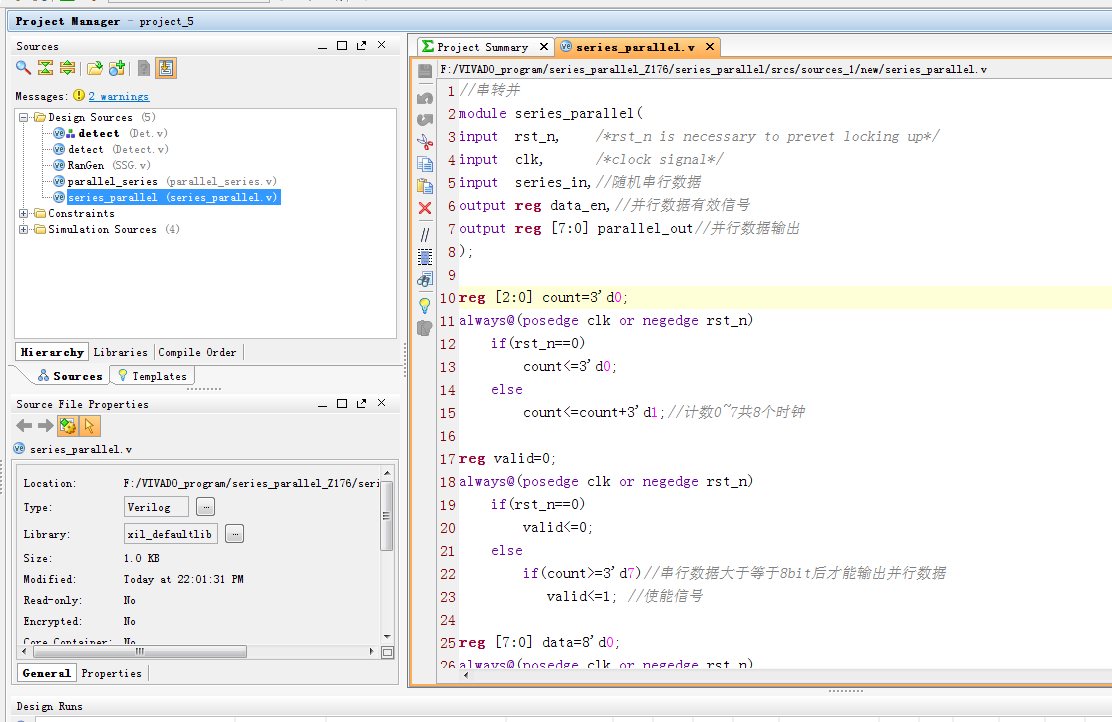Float the Sources panel

tap(362, 45)
